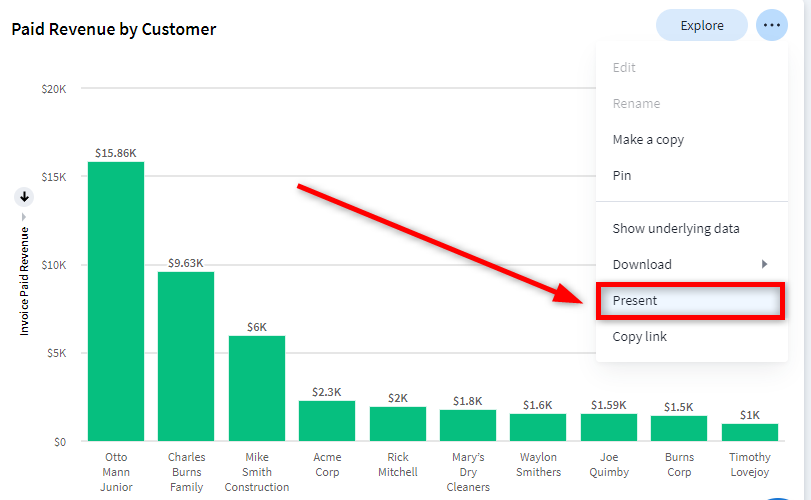Click the Rename menu entry

click(x=636, y=104)
